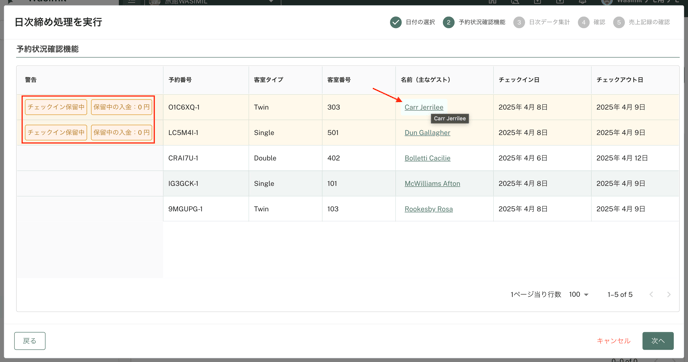Click the キャンセル button
Screen dimensions: 688x362
coord(613,341)
